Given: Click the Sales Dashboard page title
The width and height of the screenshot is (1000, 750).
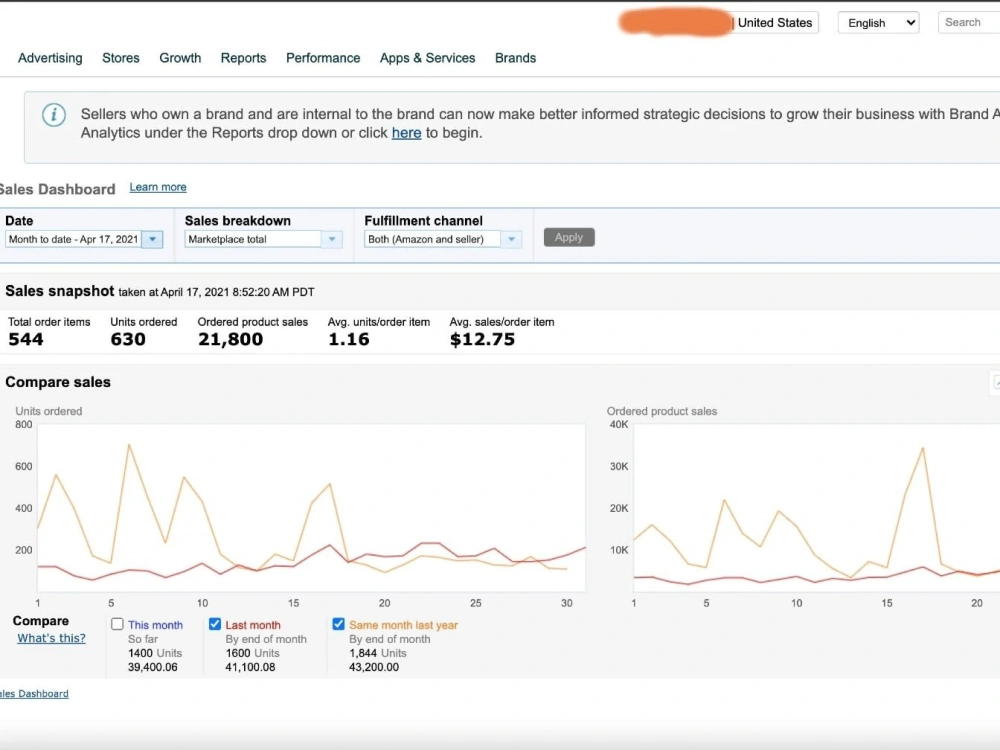Looking at the screenshot, I should click(x=57, y=189).
